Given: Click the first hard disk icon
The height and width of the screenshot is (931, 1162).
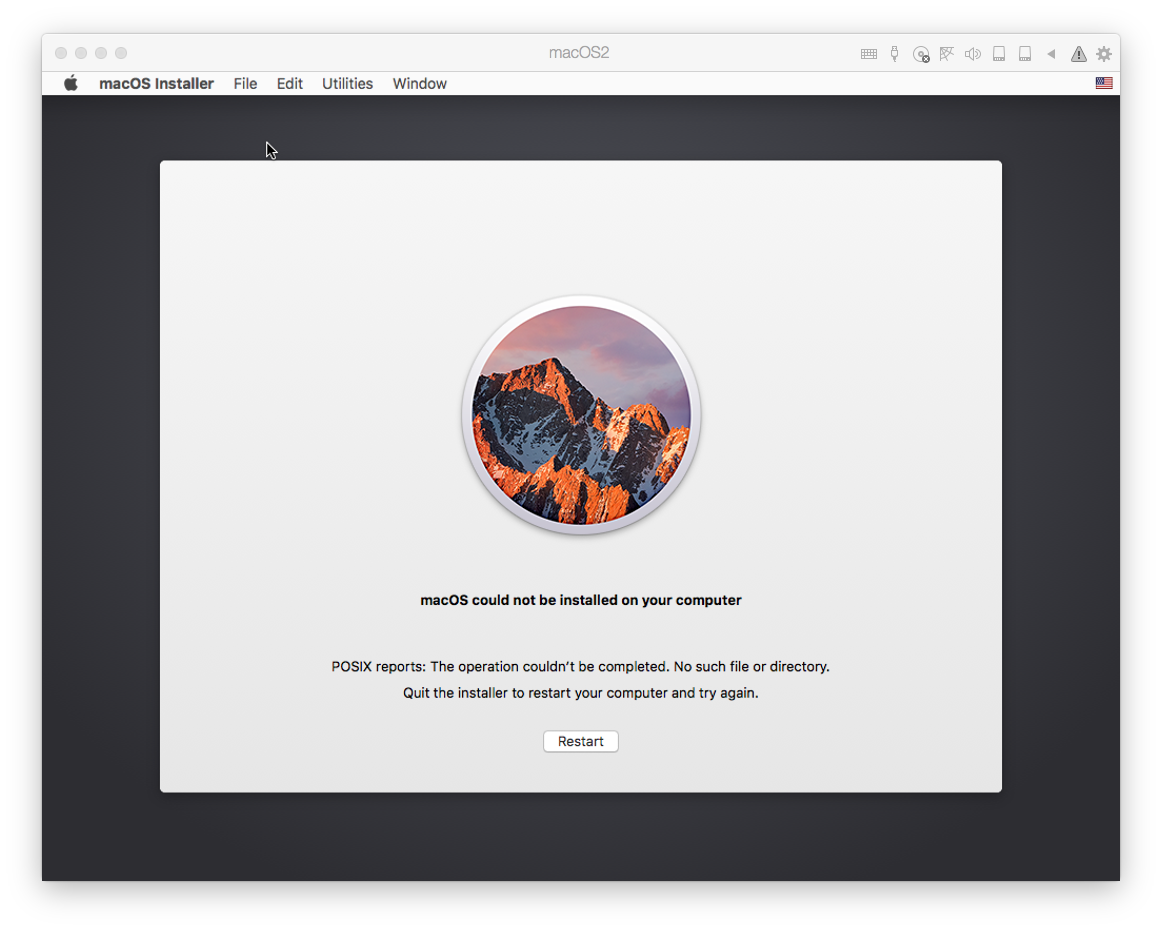Looking at the screenshot, I should point(999,53).
